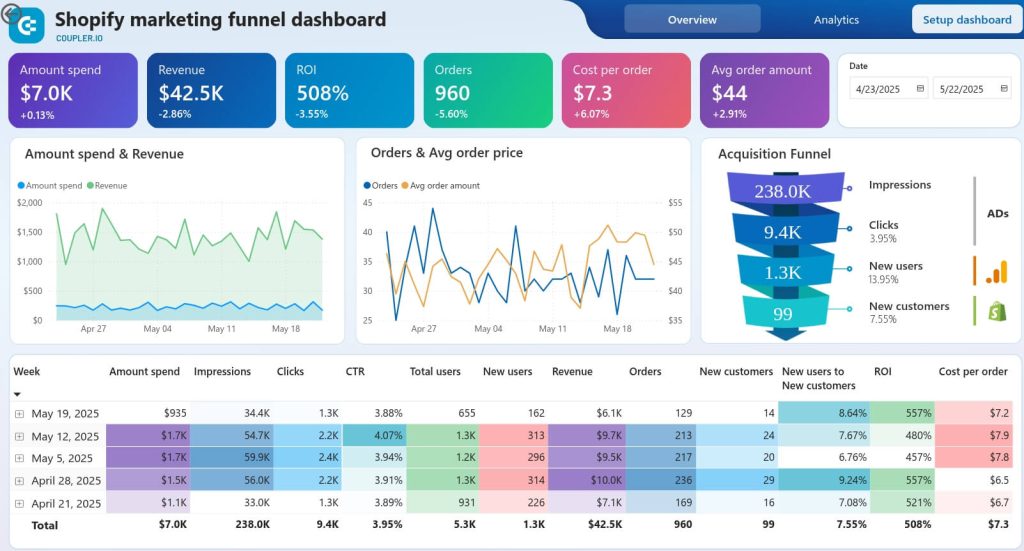Click the Avg order amount KPI card
1024x551 pixels.
click(765, 91)
